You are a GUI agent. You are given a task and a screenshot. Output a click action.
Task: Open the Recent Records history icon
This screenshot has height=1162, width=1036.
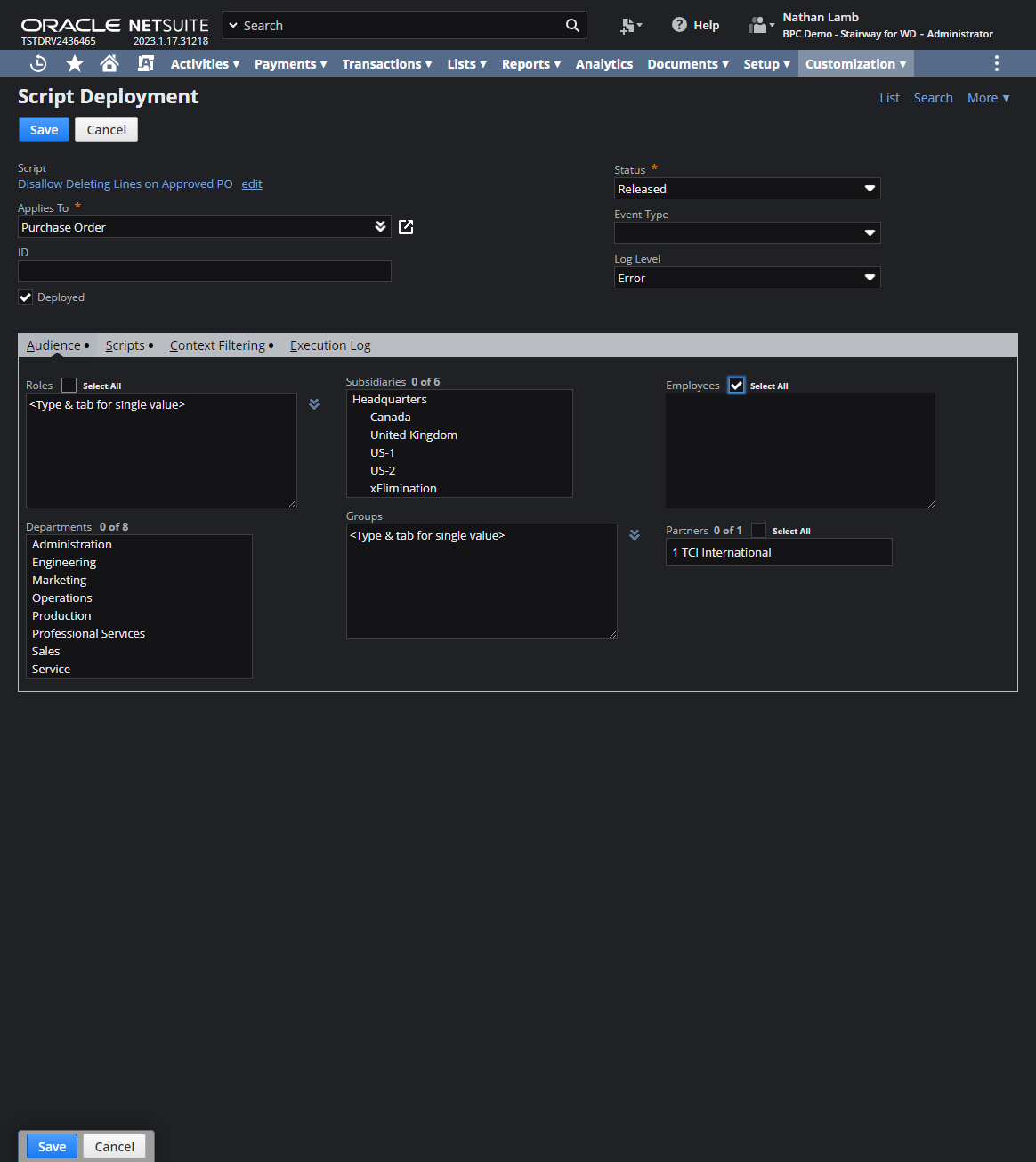pyautogui.click(x=38, y=63)
